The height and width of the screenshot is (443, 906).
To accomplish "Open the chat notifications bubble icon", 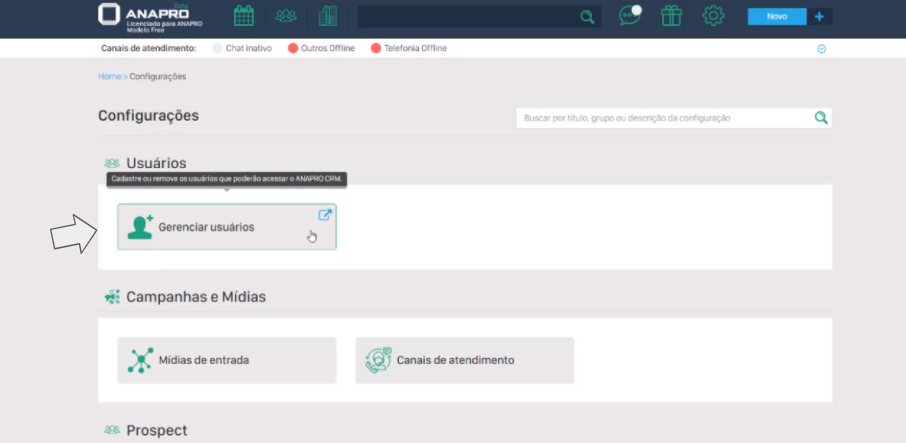I will pyautogui.click(x=629, y=16).
